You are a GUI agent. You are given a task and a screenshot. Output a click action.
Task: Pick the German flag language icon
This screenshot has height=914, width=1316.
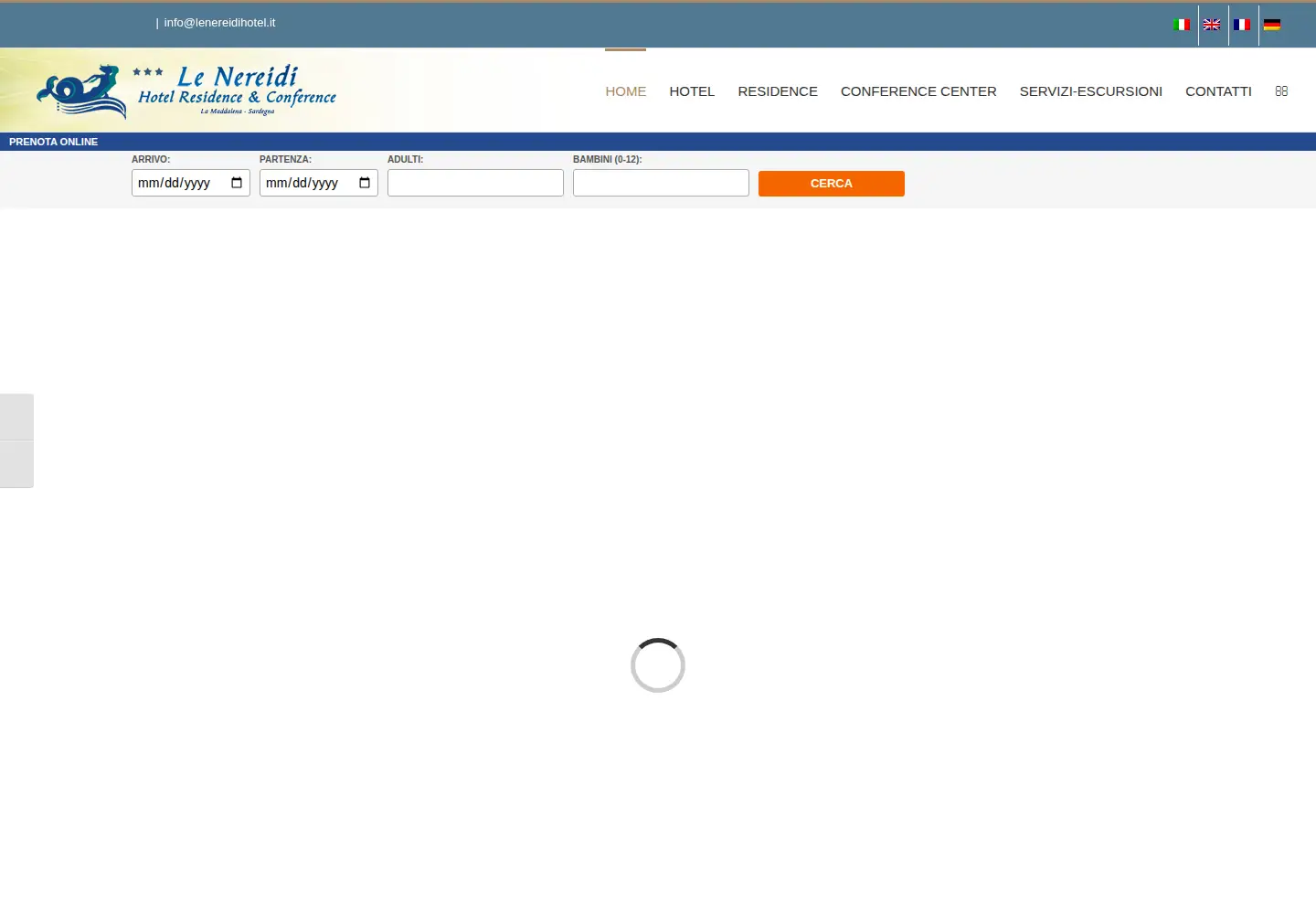(1272, 25)
